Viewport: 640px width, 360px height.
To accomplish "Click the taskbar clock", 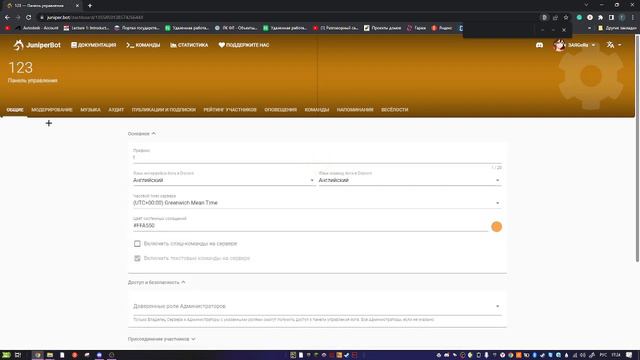I will click(x=616, y=355).
